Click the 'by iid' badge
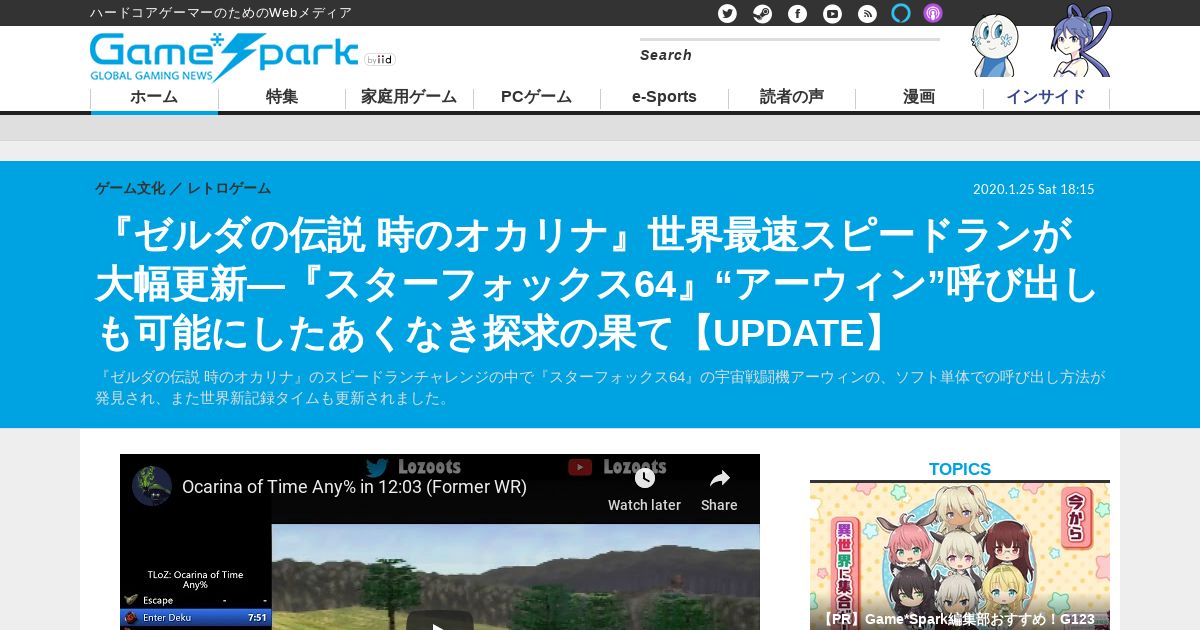The width and height of the screenshot is (1200, 630). coord(380,59)
